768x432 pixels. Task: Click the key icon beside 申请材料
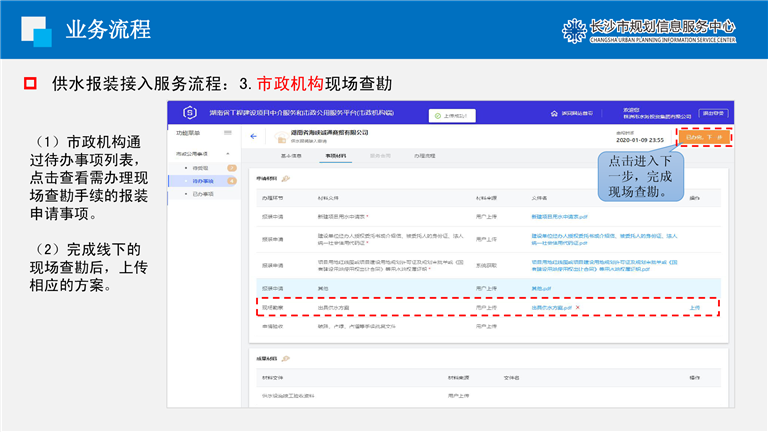(x=286, y=178)
